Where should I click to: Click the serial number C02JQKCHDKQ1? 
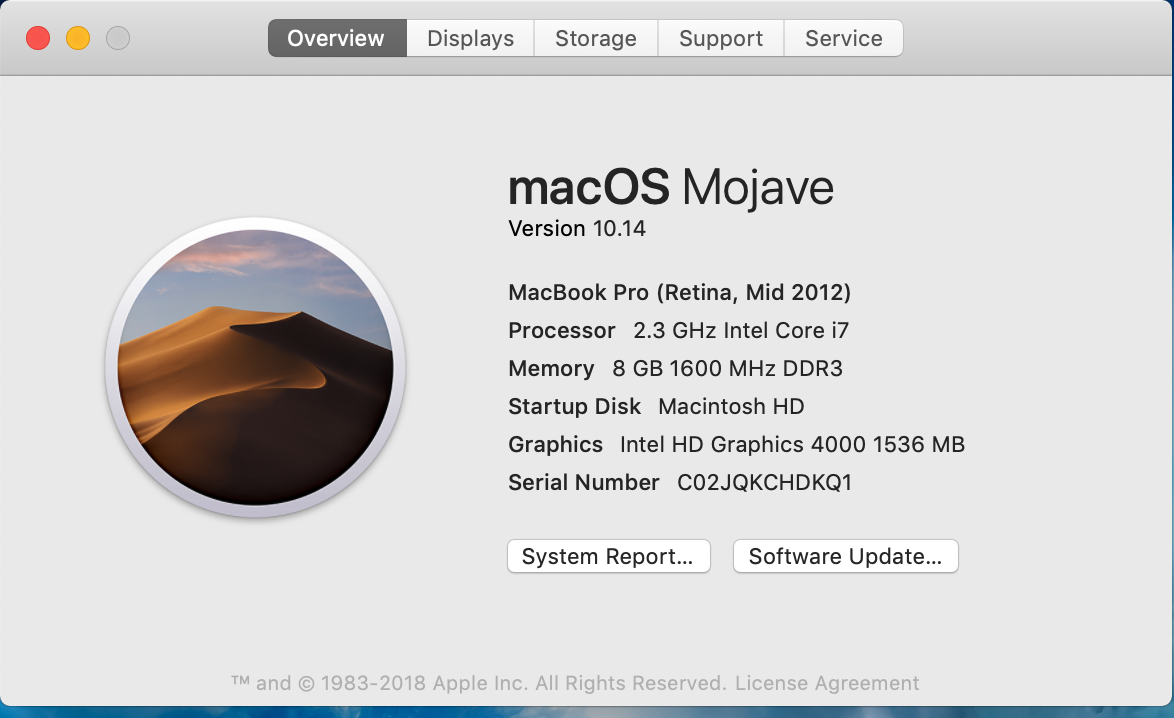tap(764, 483)
